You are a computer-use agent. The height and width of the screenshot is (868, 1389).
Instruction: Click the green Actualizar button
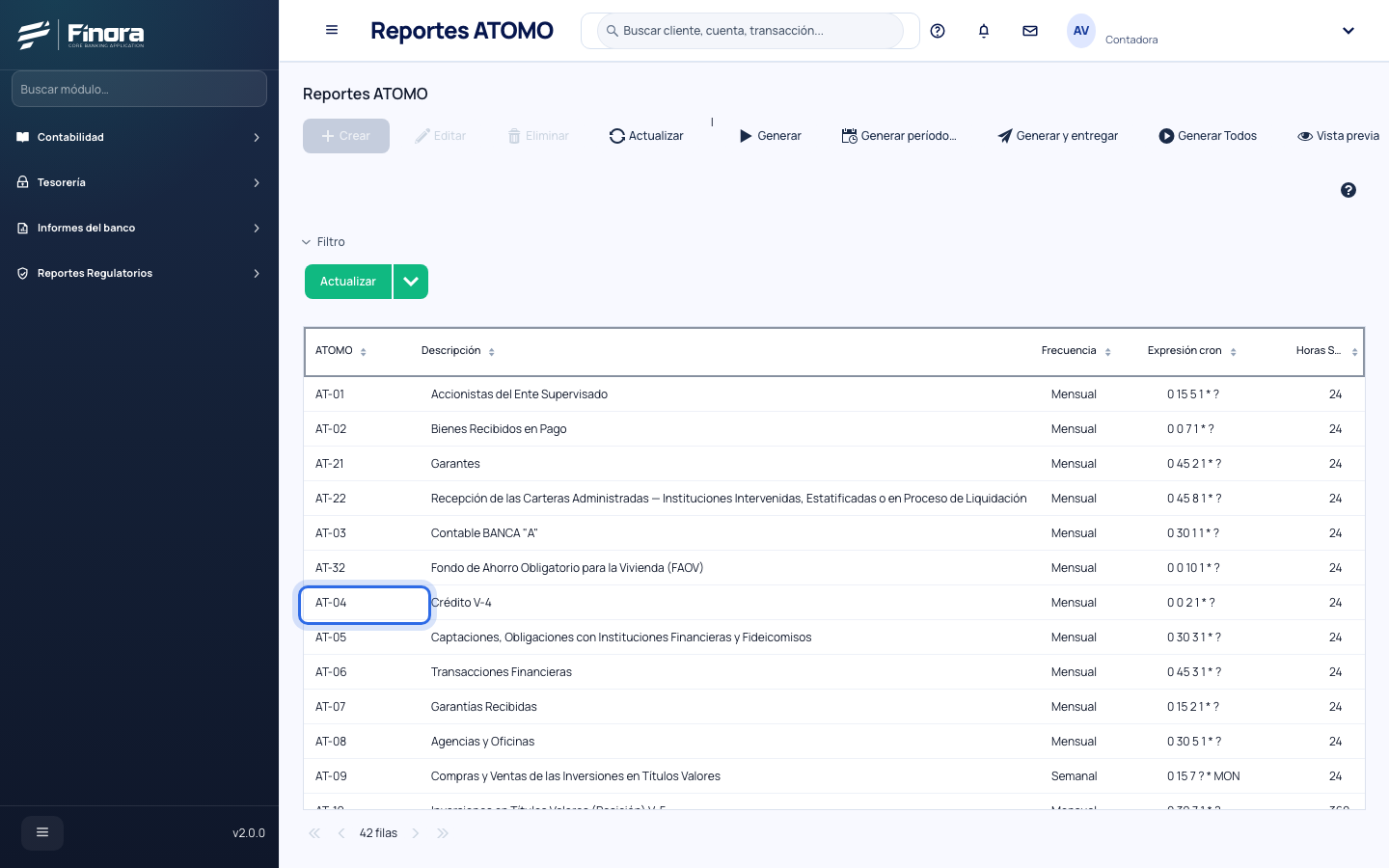point(348,282)
